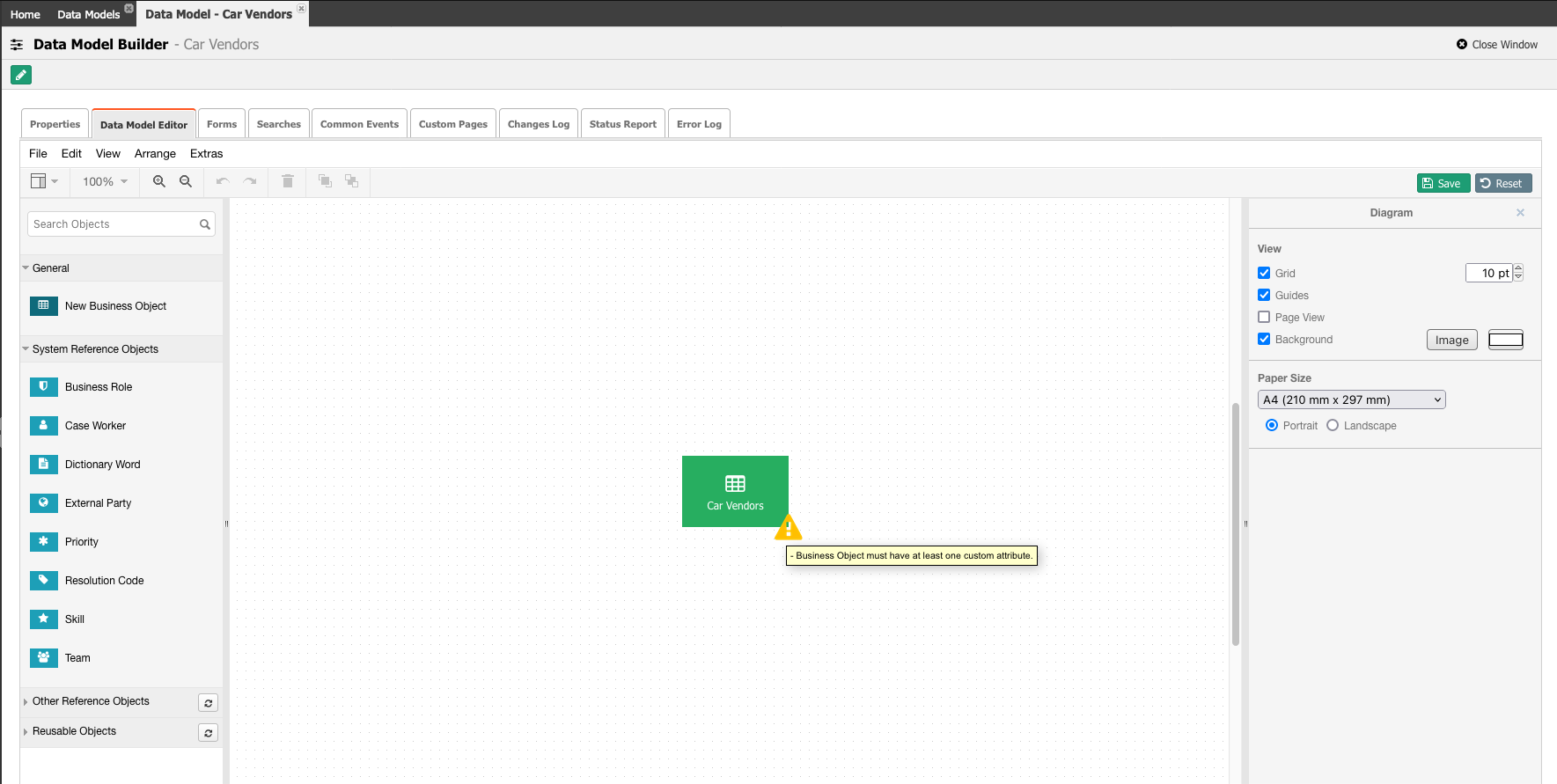Open the 100% zoom dropdown
1557x784 pixels.
point(106,181)
